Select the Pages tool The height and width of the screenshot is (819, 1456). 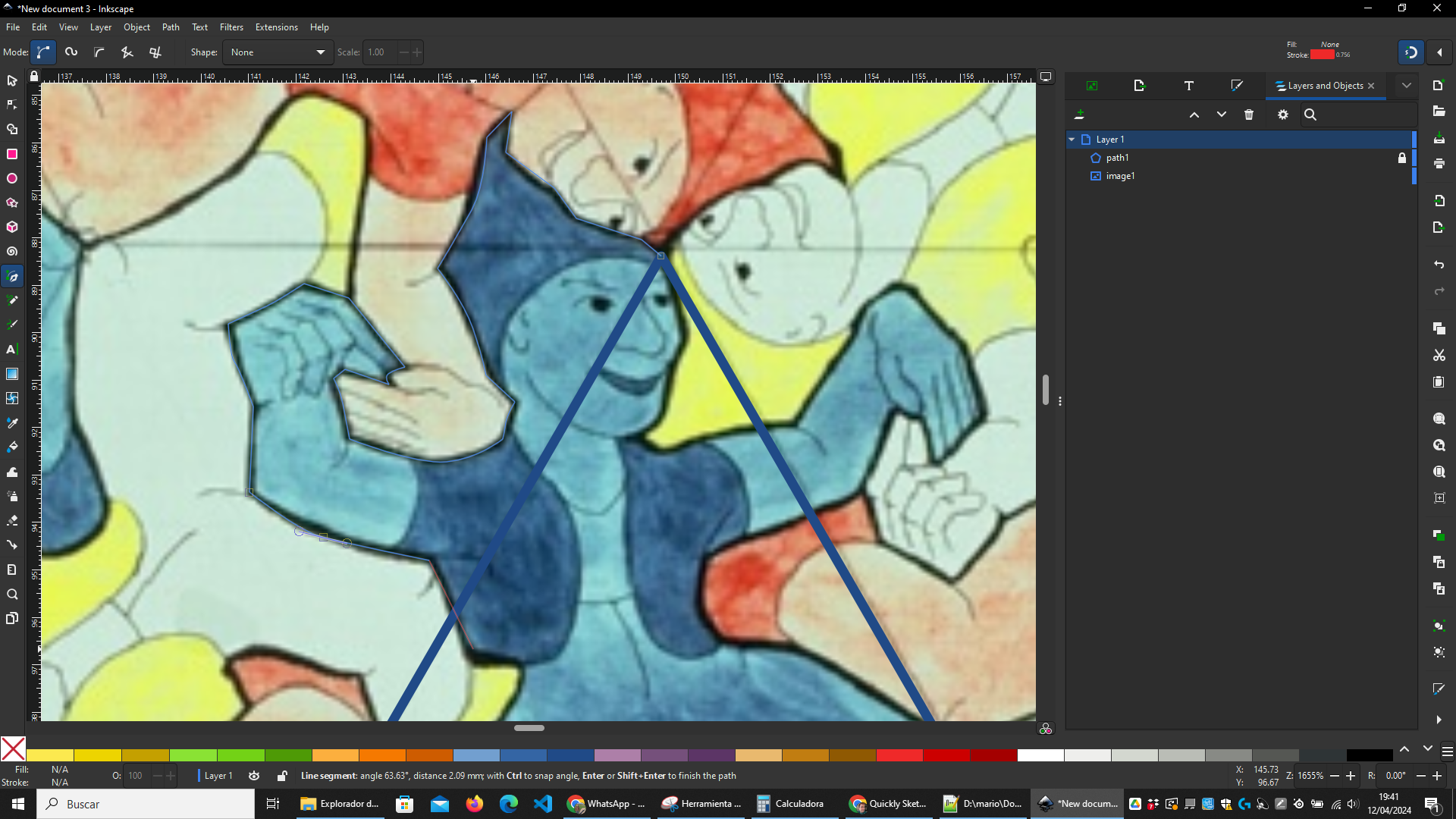(x=12, y=619)
